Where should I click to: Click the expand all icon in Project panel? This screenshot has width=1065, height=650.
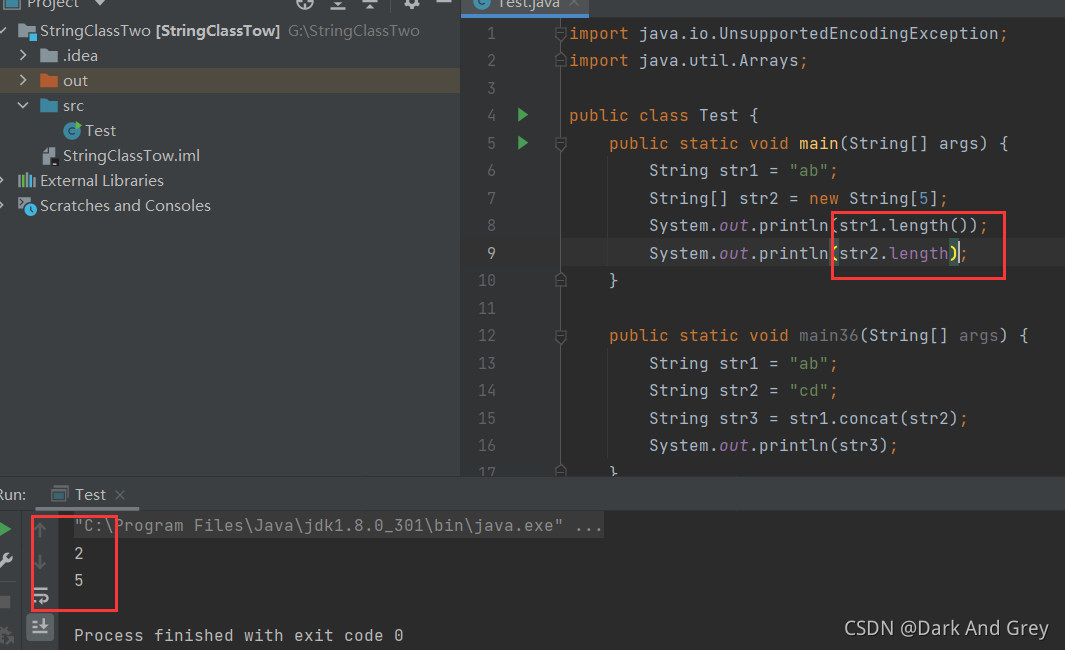(x=338, y=4)
